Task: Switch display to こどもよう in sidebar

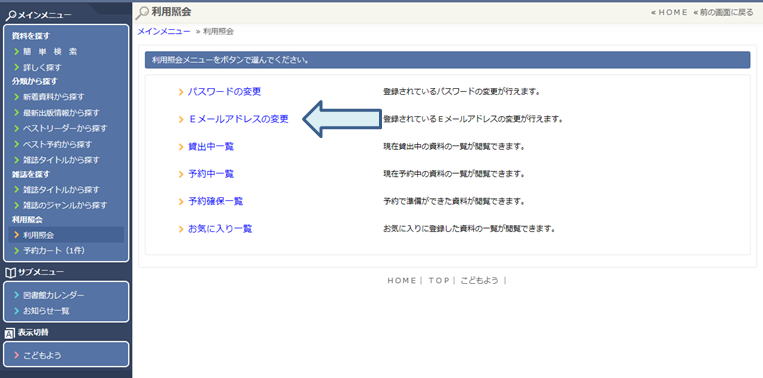Action: point(42,356)
